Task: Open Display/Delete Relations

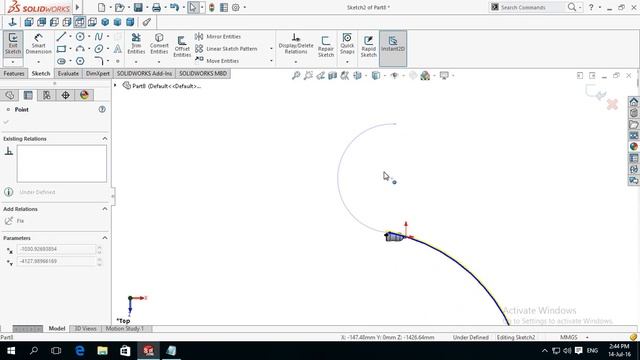Action: tap(296, 44)
